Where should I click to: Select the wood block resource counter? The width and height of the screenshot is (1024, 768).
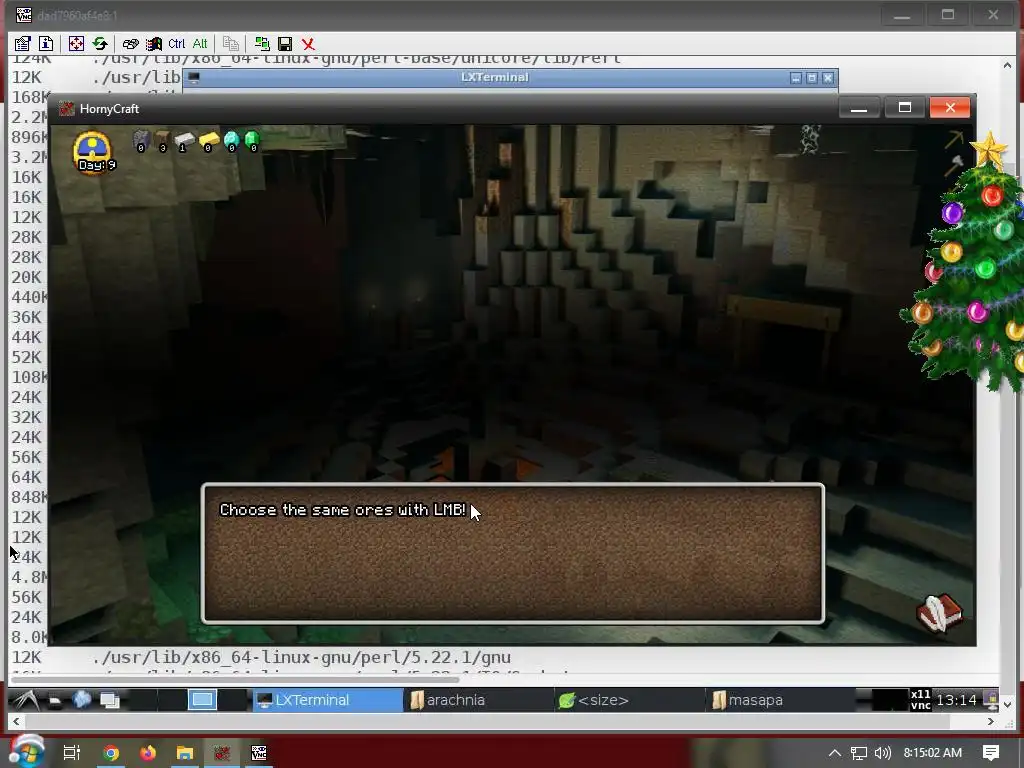(163, 140)
